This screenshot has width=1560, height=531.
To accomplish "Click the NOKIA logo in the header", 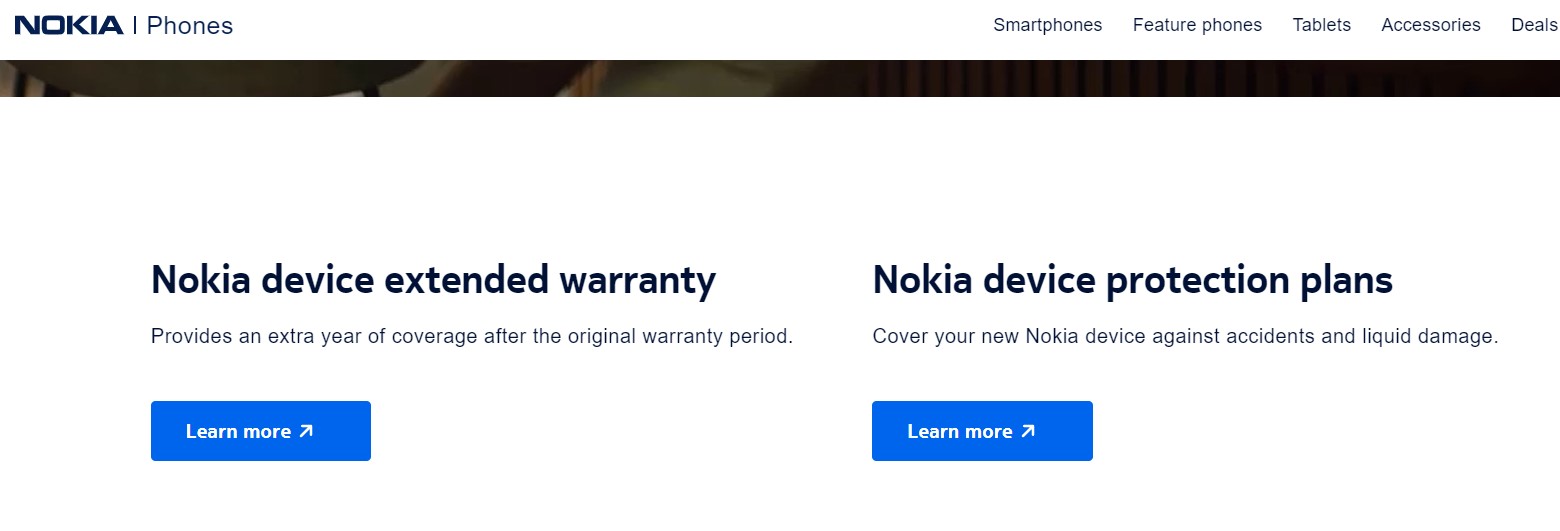I will click(x=69, y=25).
